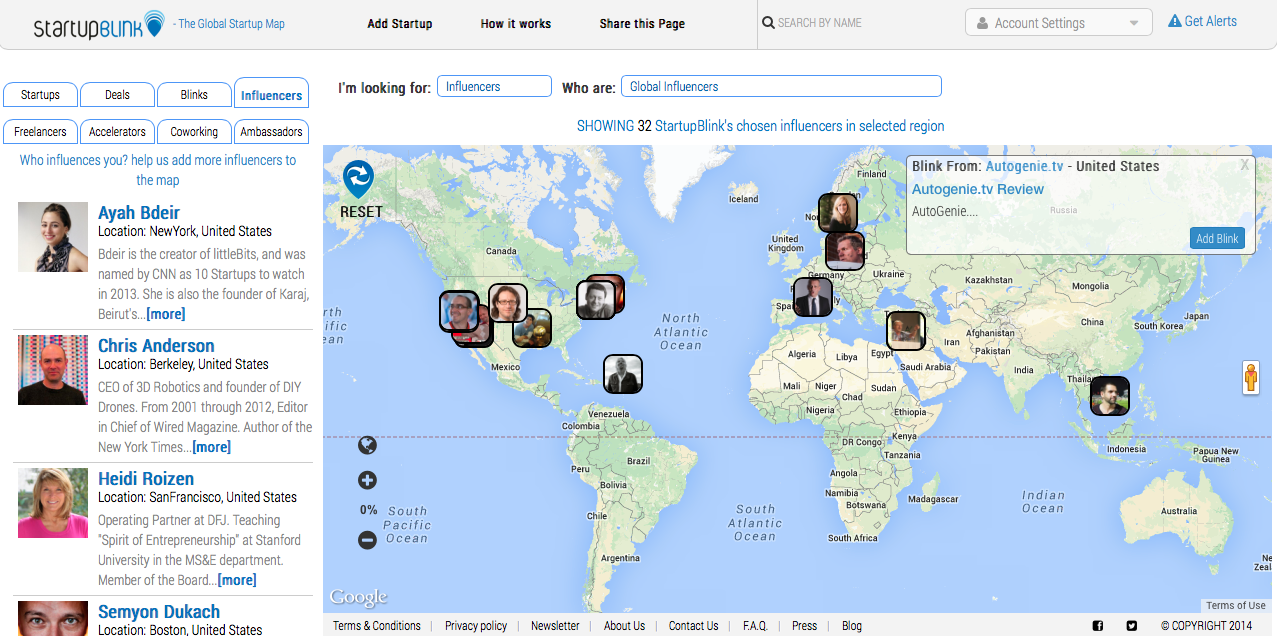Zoom in with the plus icon
Screen dimensions: 1277x636
coord(367,481)
